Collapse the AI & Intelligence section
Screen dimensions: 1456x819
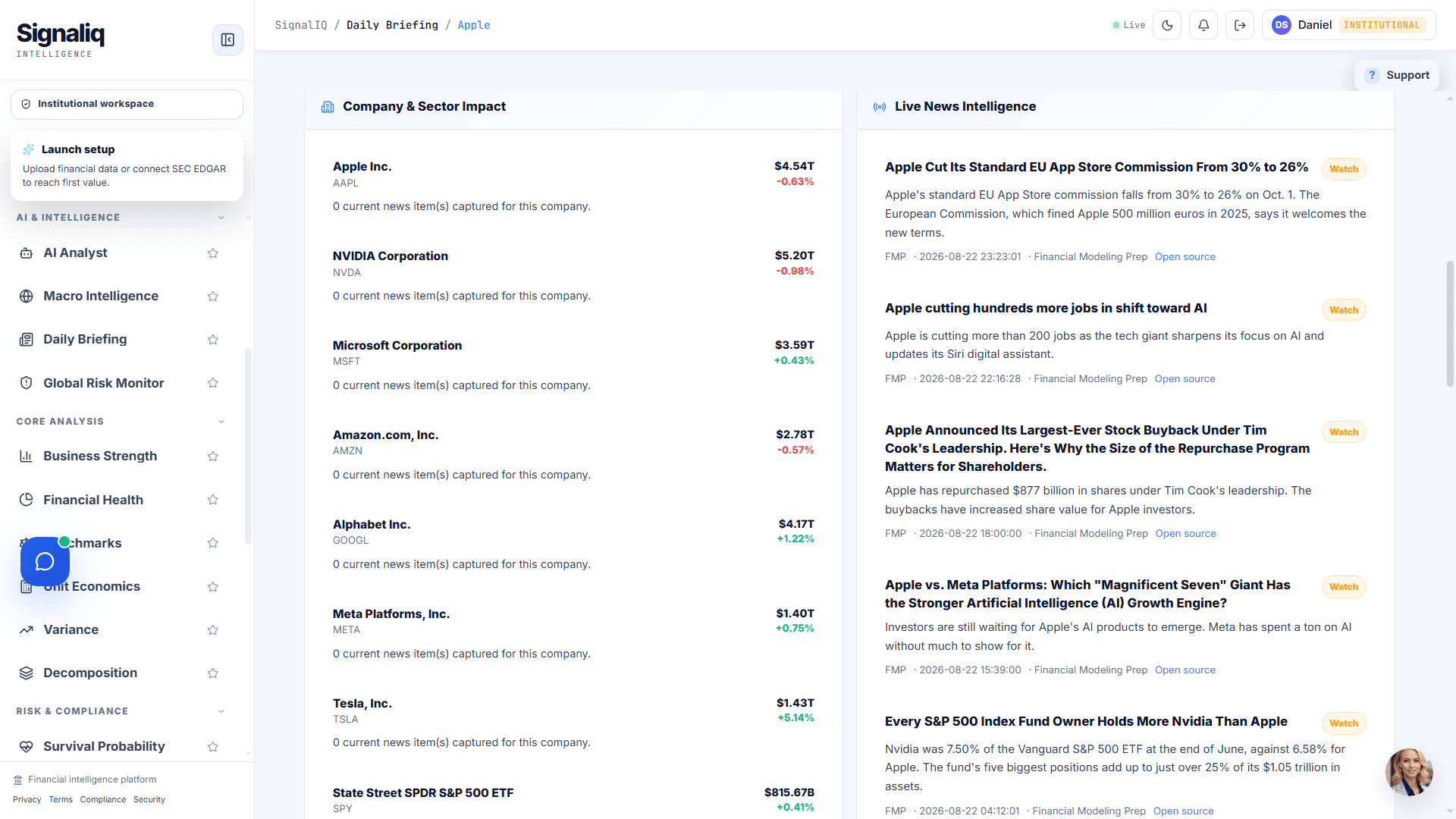point(221,218)
